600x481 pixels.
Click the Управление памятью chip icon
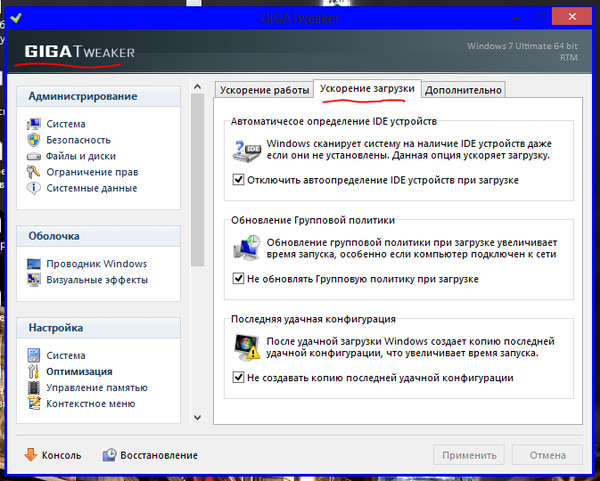(34, 388)
